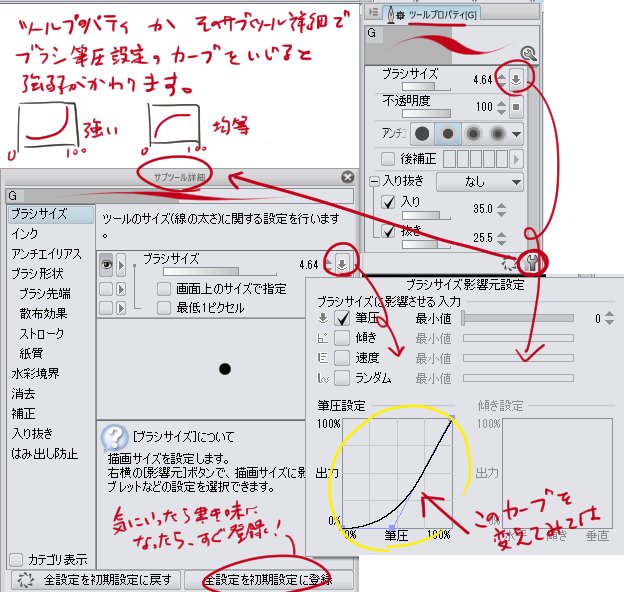Click brush size dynamics button in sub tool detail
Viewport: 624px width, 592px height.
(x=342, y=264)
